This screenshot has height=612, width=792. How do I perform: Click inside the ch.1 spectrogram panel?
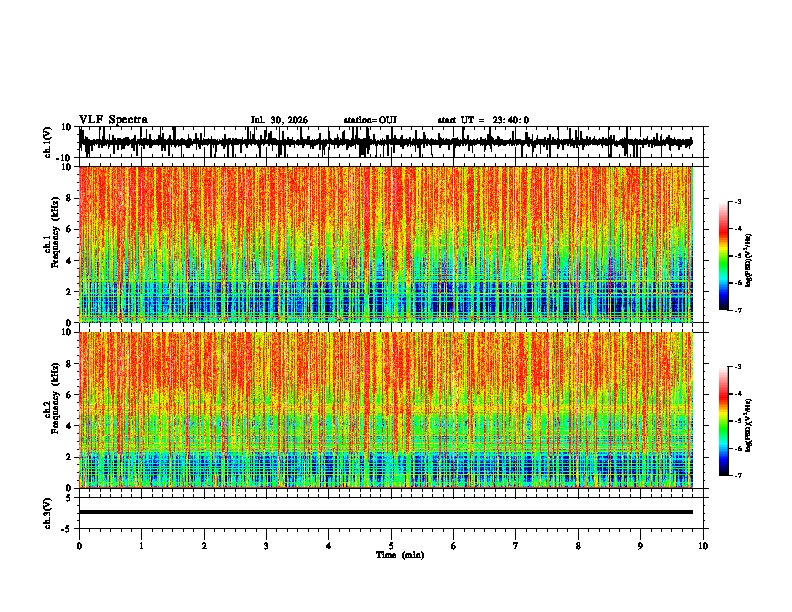point(385,244)
